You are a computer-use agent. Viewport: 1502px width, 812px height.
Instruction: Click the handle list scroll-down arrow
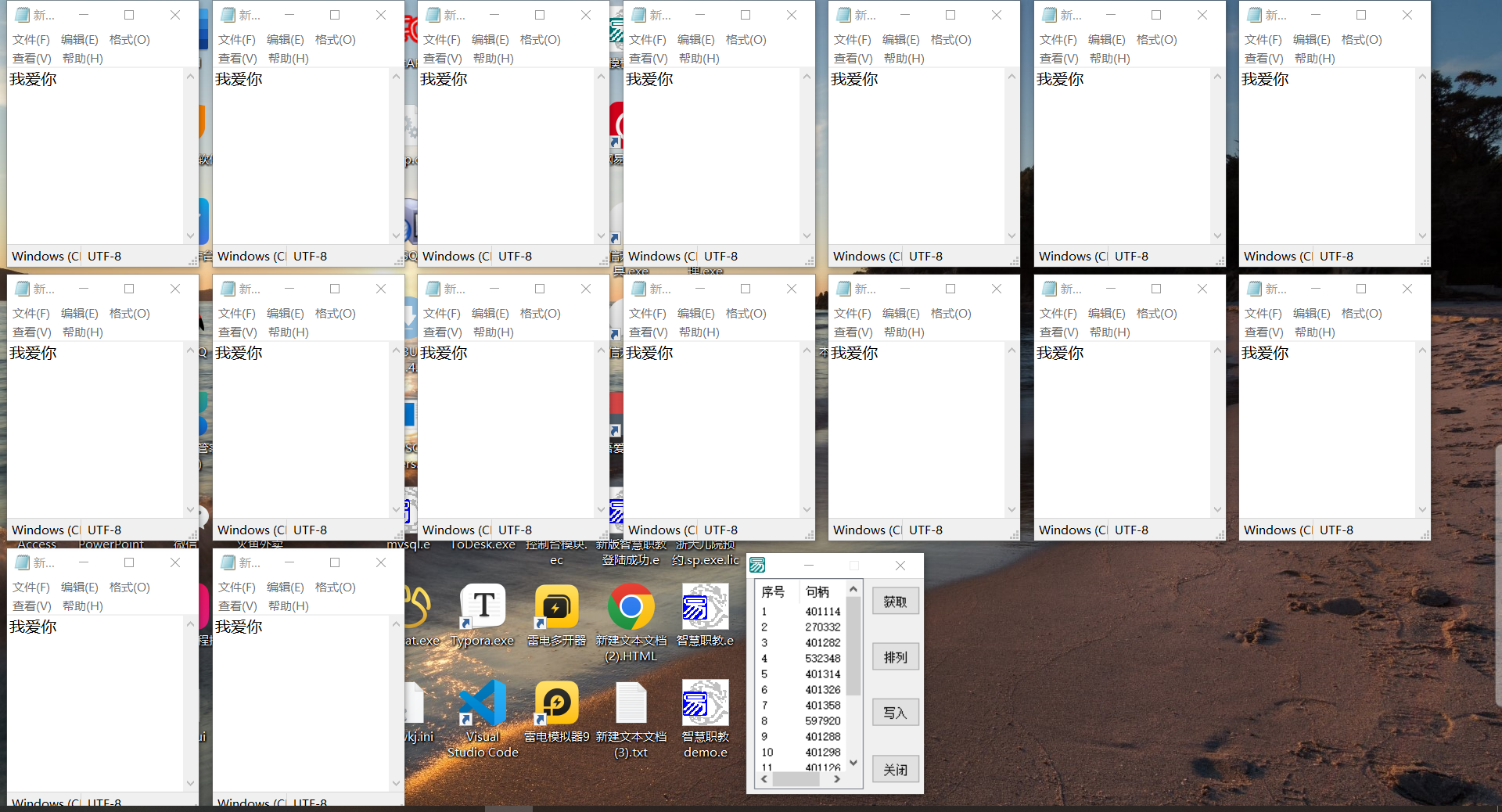click(x=853, y=763)
